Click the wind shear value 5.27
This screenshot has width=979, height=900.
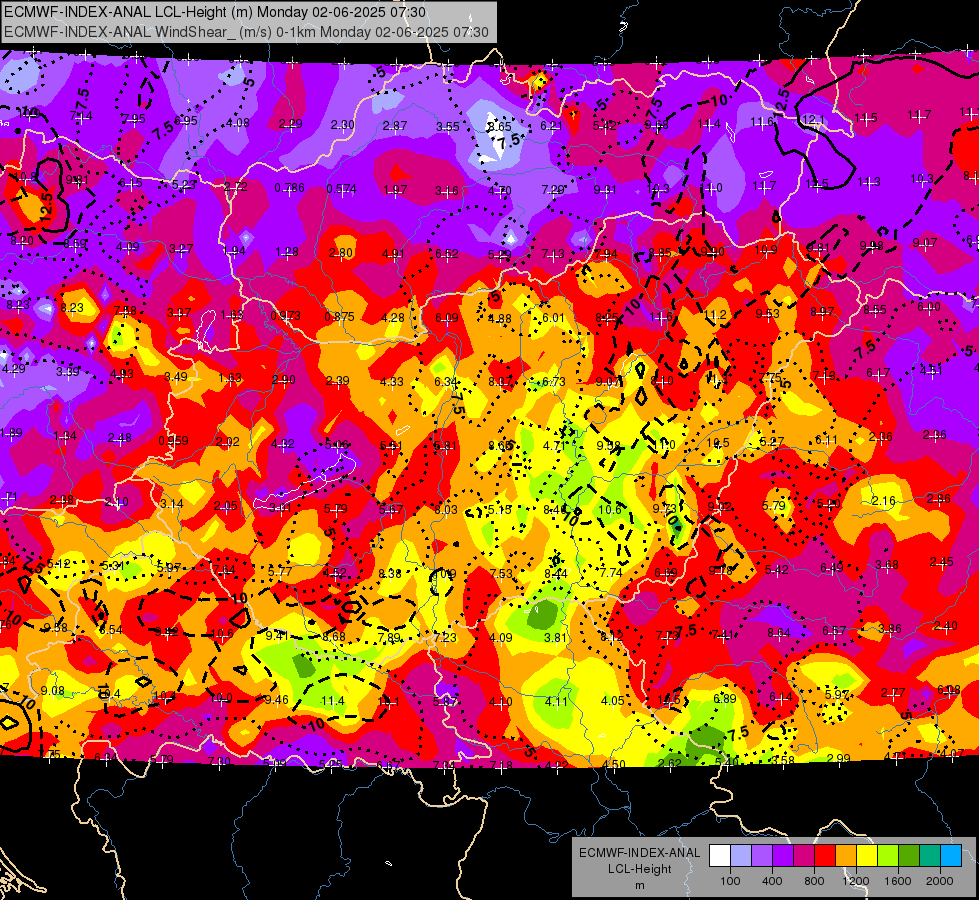tap(771, 441)
